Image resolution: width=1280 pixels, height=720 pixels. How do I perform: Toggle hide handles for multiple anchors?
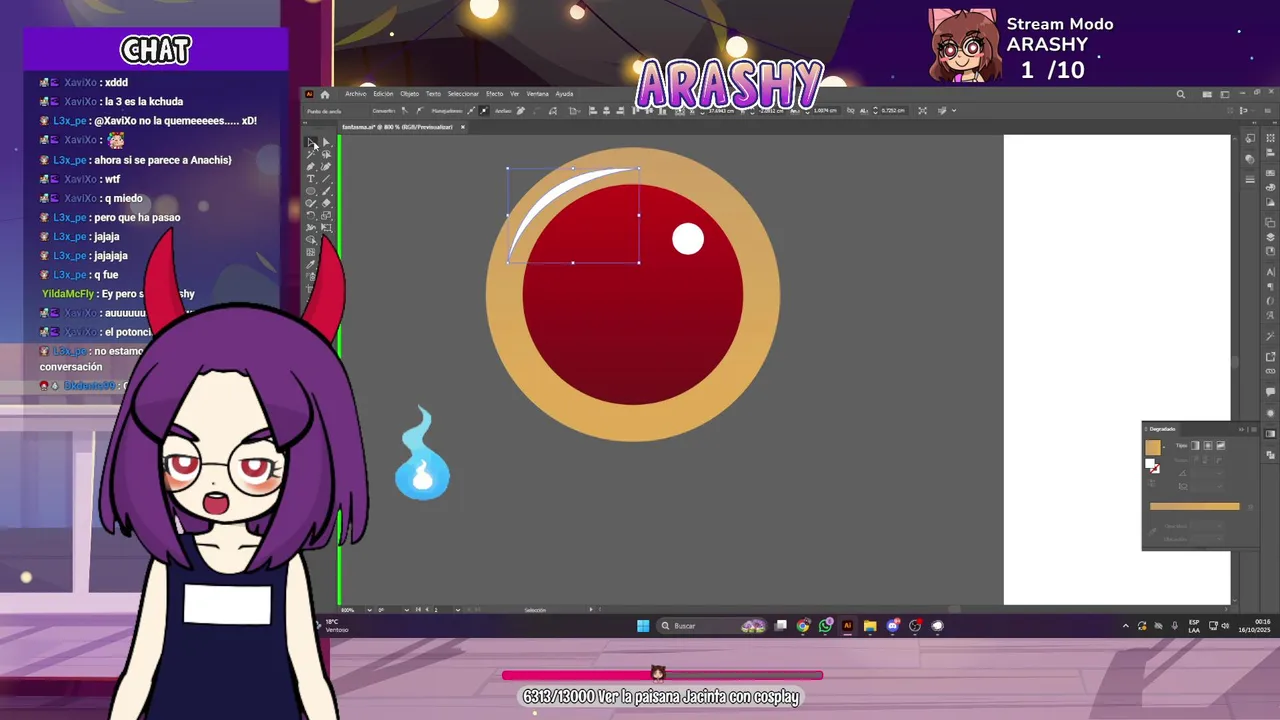pyautogui.click(x=484, y=111)
